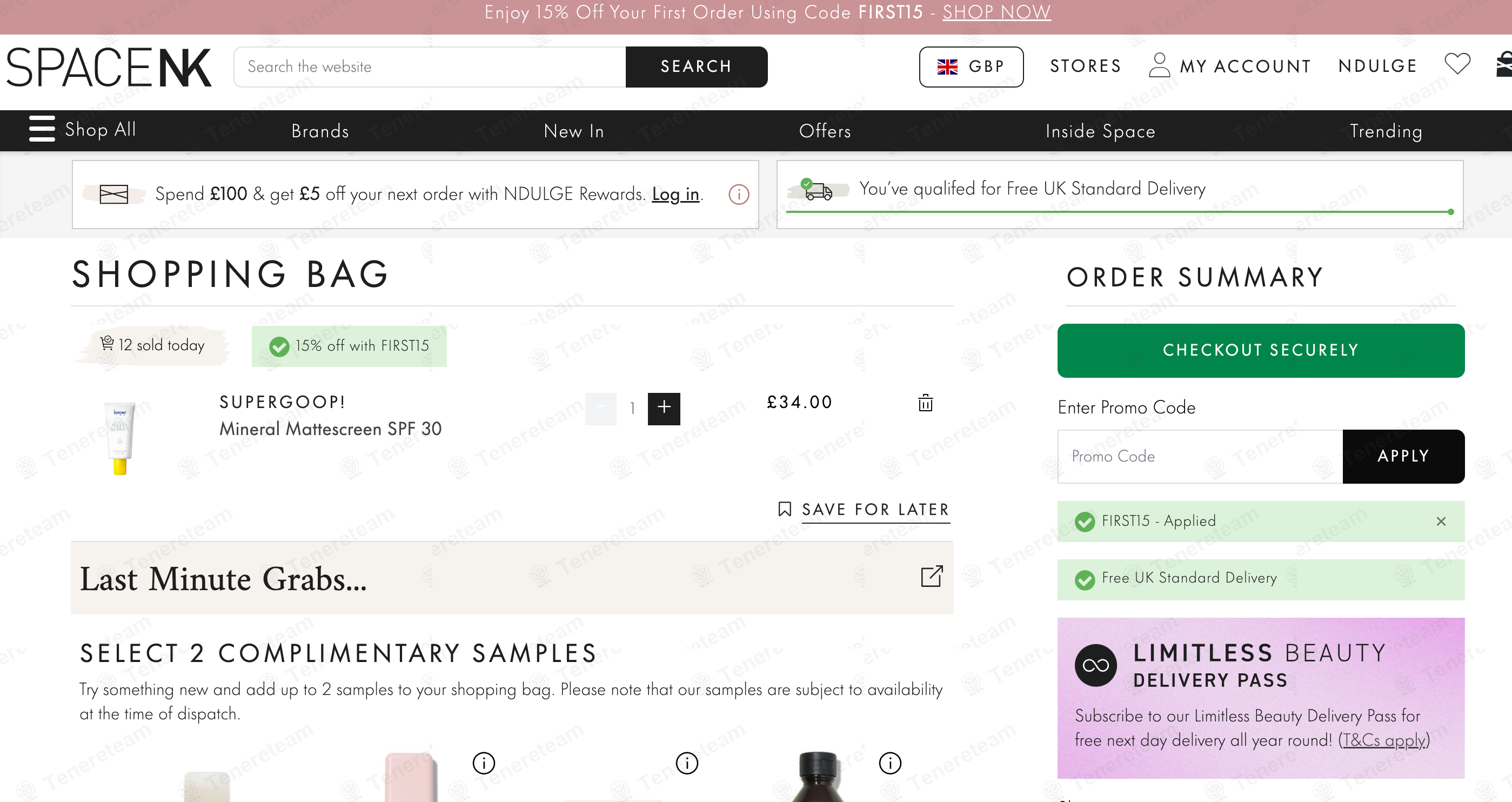This screenshot has height=802, width=1512.
Task: Click the Promo Code input field
Action: click(1199, 456)
